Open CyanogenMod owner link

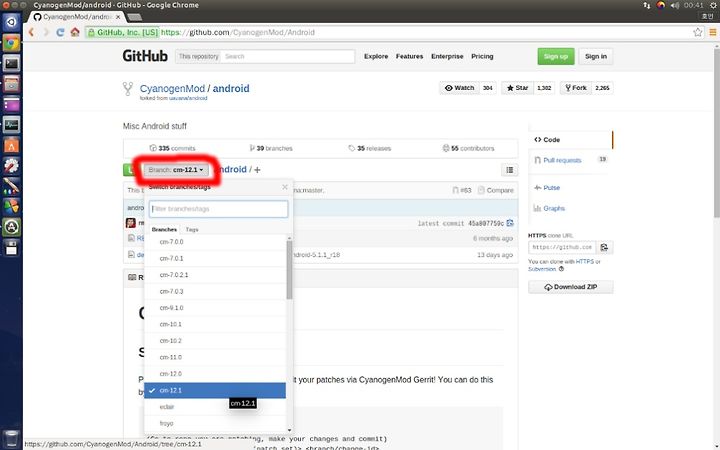pos(172,89)
